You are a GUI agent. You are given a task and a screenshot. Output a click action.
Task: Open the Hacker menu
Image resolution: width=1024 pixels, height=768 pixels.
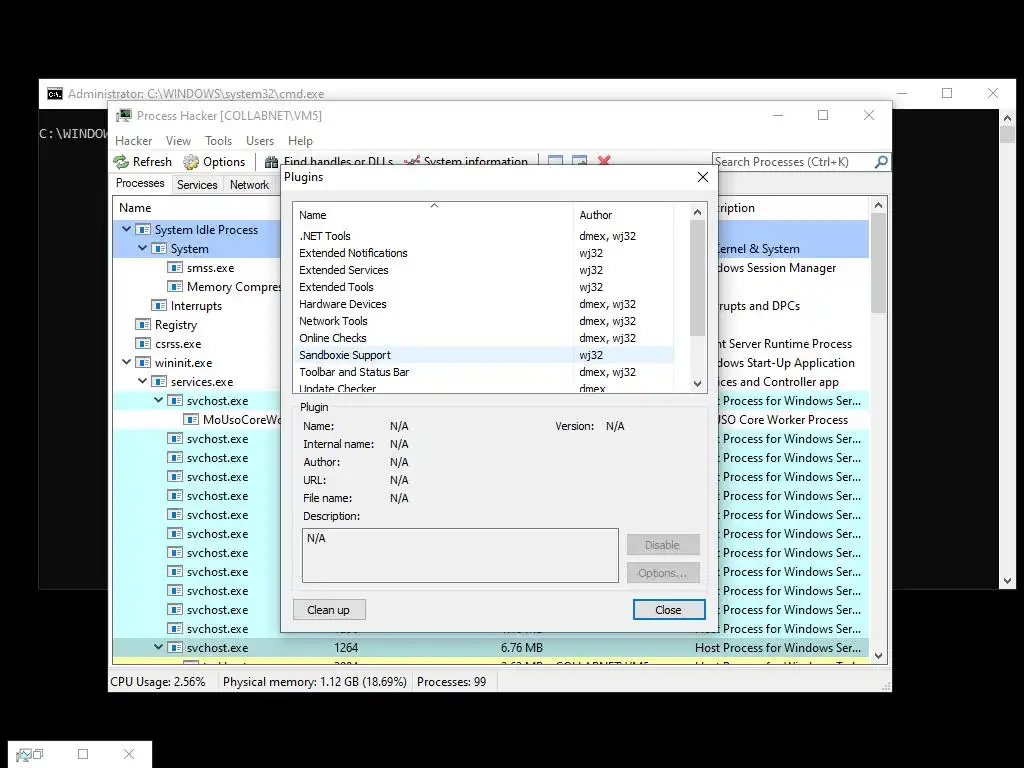pos(133,141)
